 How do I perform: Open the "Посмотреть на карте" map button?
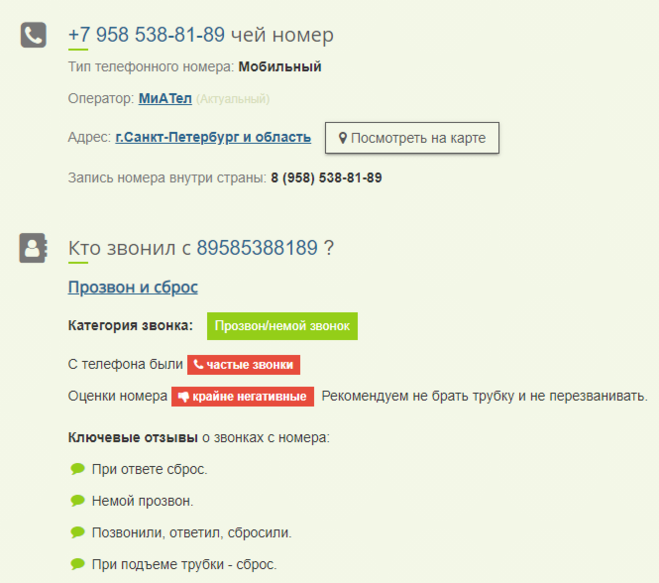pyautogui.click(x=411, y=138)
